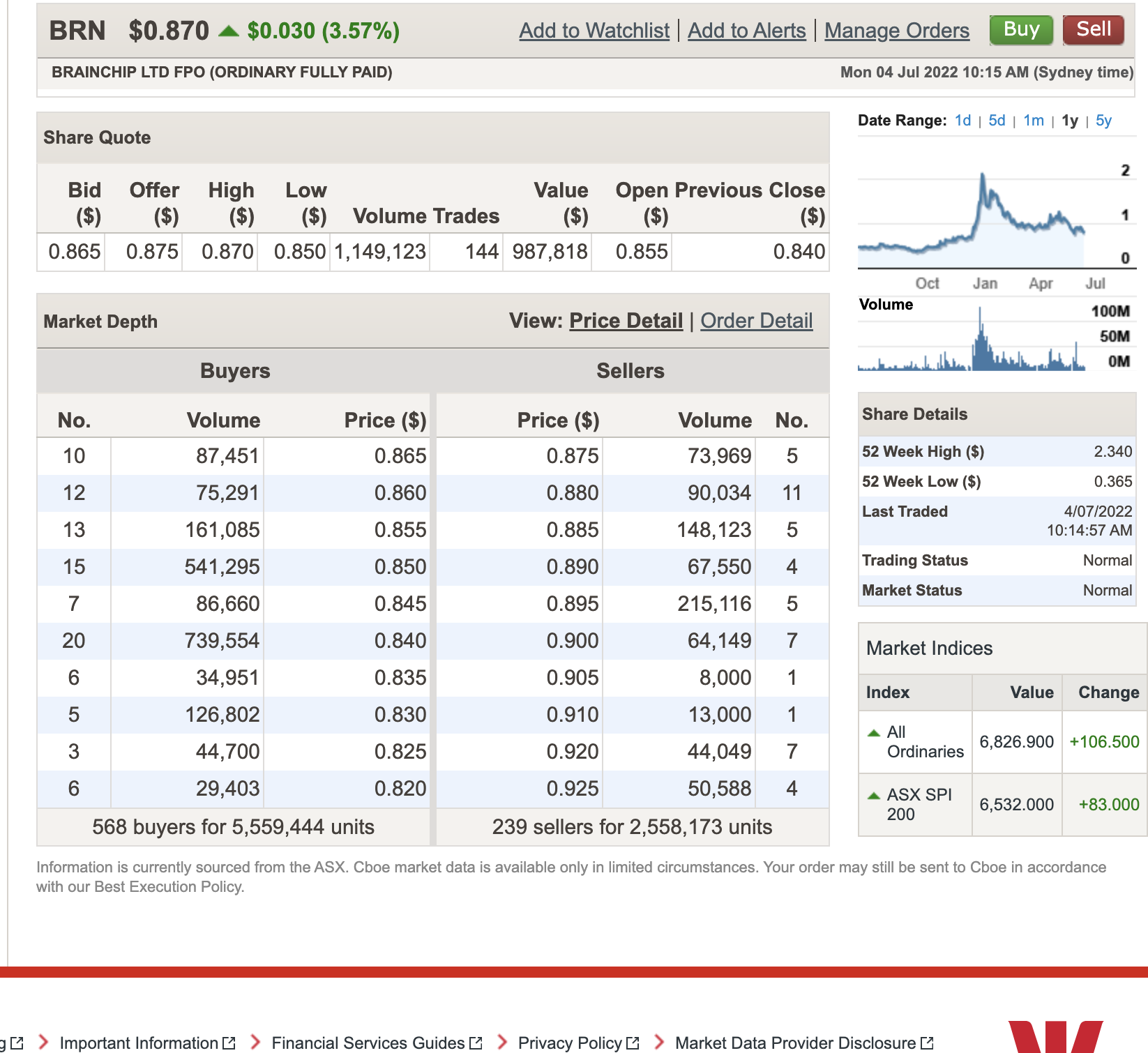Switch Market Depth view to Order Detail
1148x1053 pixels.
click(x=757, y=321)
